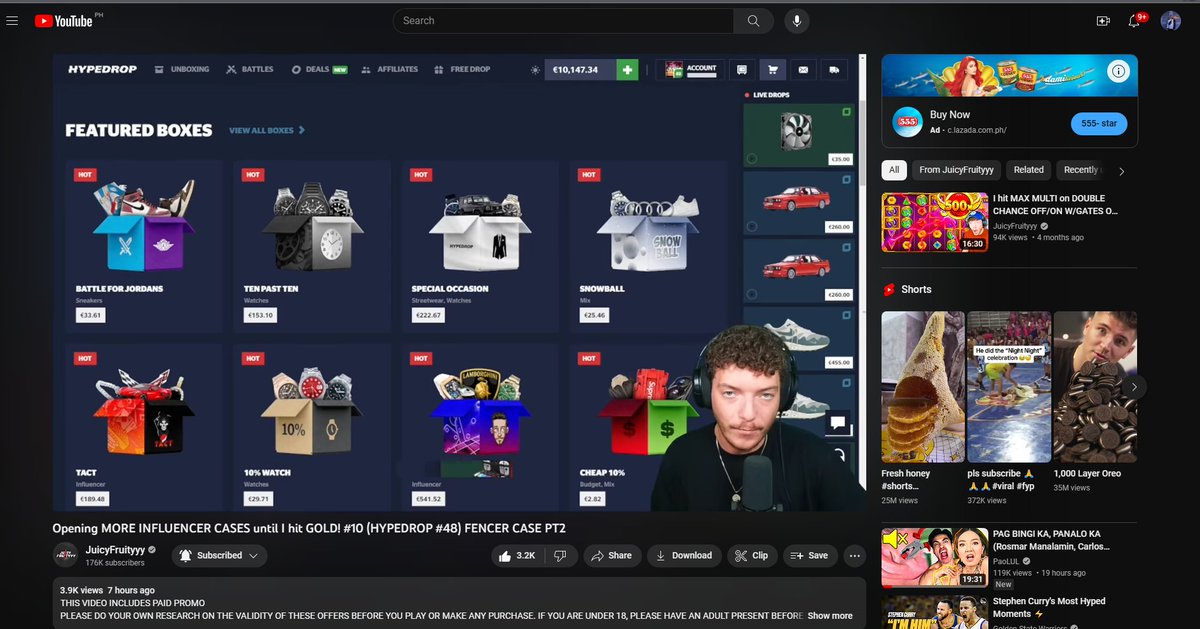The image size is (1200, 629).
Task: Open the pls subscribe short
Action: pyautogui.click(x=1009, y=386)
